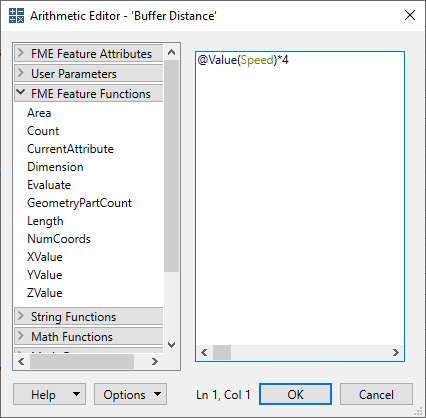Click the expression editor scroll right arrow

click(x=396, y=352)
